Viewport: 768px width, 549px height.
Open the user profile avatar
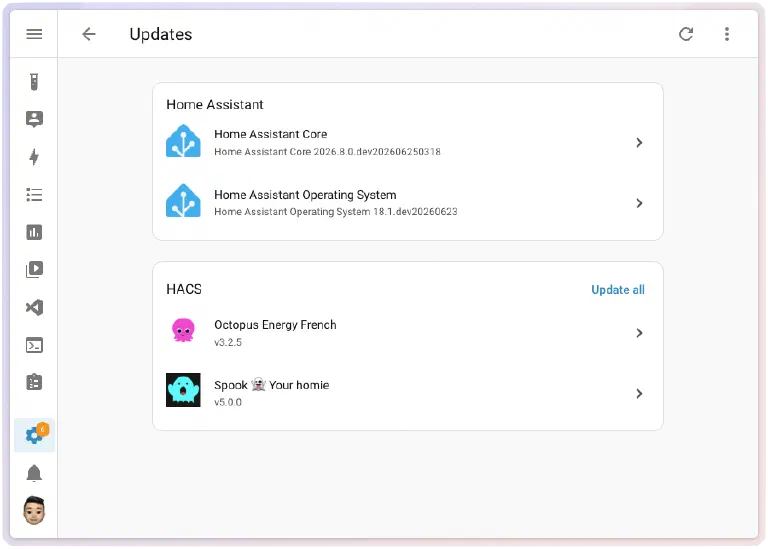point(34,510)
